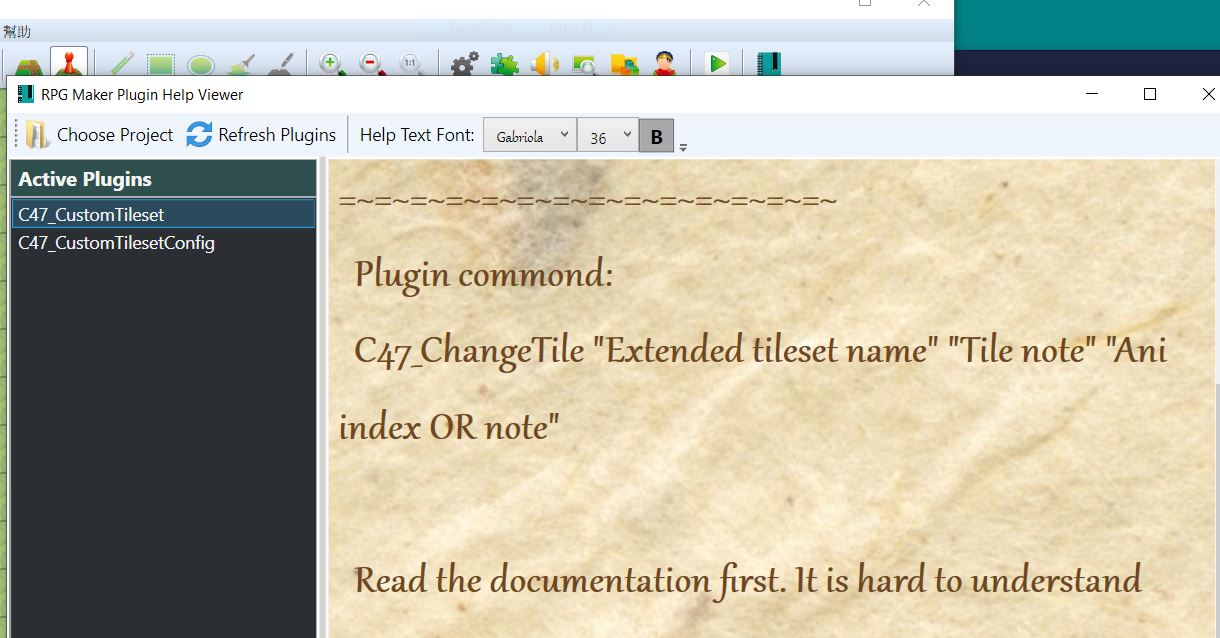Open the 幫助 menu in RPG Maker

coord(16,32)
